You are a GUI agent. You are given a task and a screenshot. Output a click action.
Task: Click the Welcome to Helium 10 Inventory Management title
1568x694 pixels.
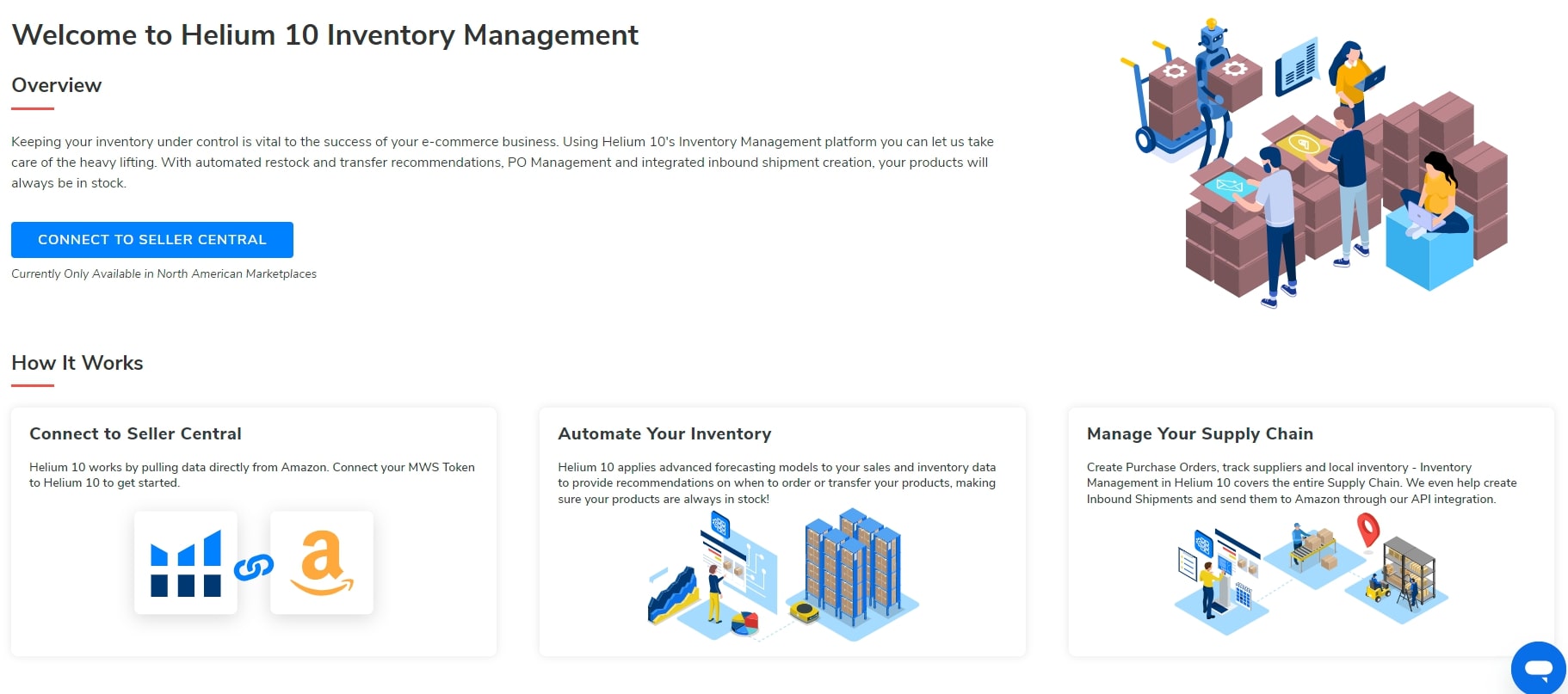coord(325,35)
